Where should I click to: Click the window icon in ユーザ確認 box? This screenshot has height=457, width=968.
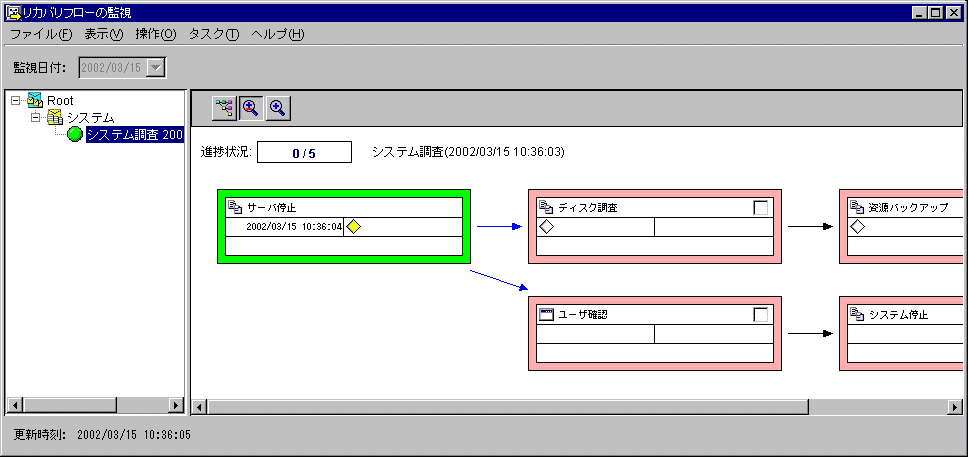[547, 314]
